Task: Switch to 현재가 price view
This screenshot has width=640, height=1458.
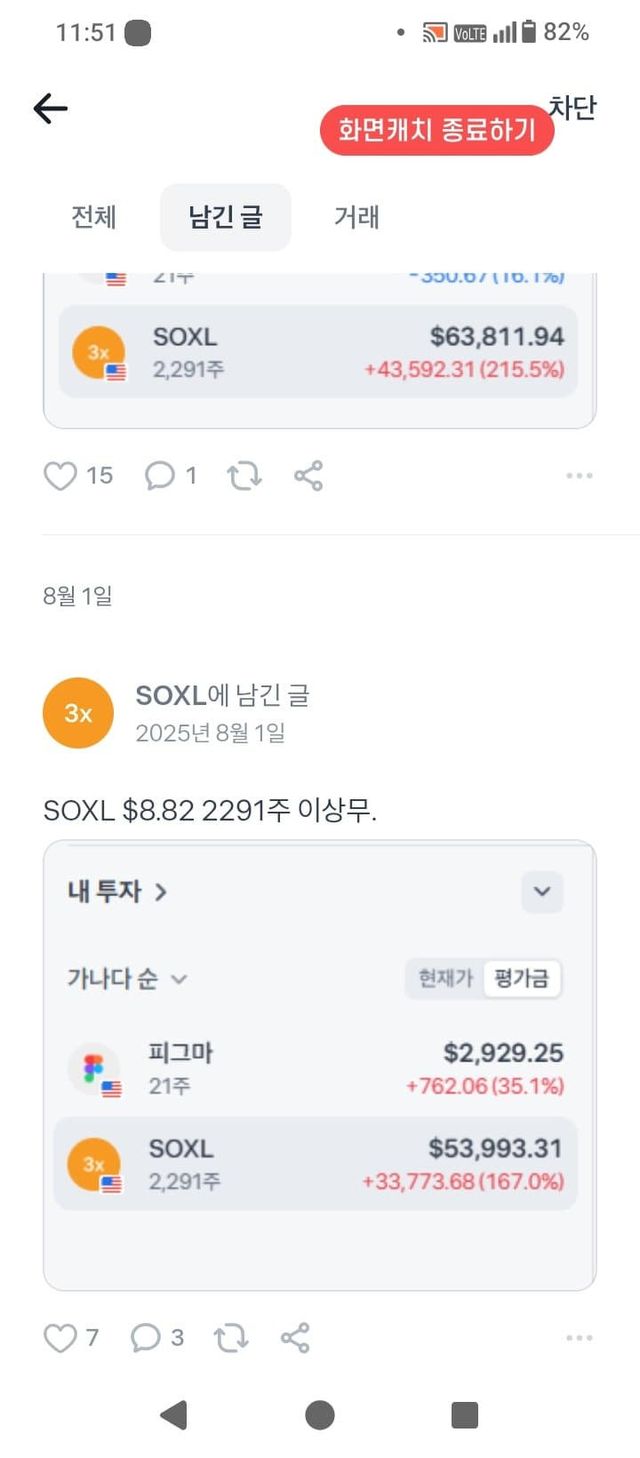Action: (444, 979)
